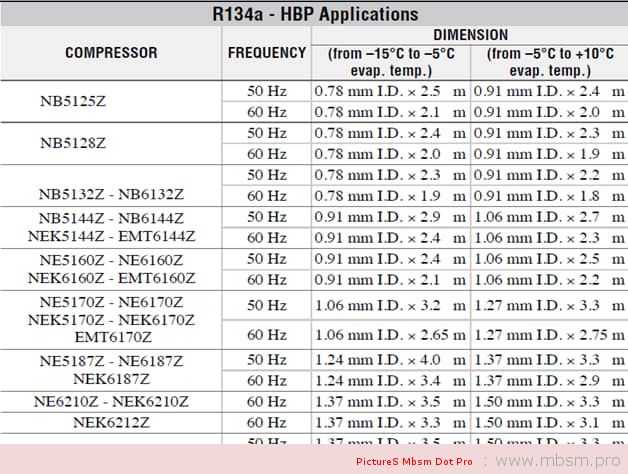Select the COMPRESSOR column header
The height and width of the screenshot is (474, 628).
111,53
